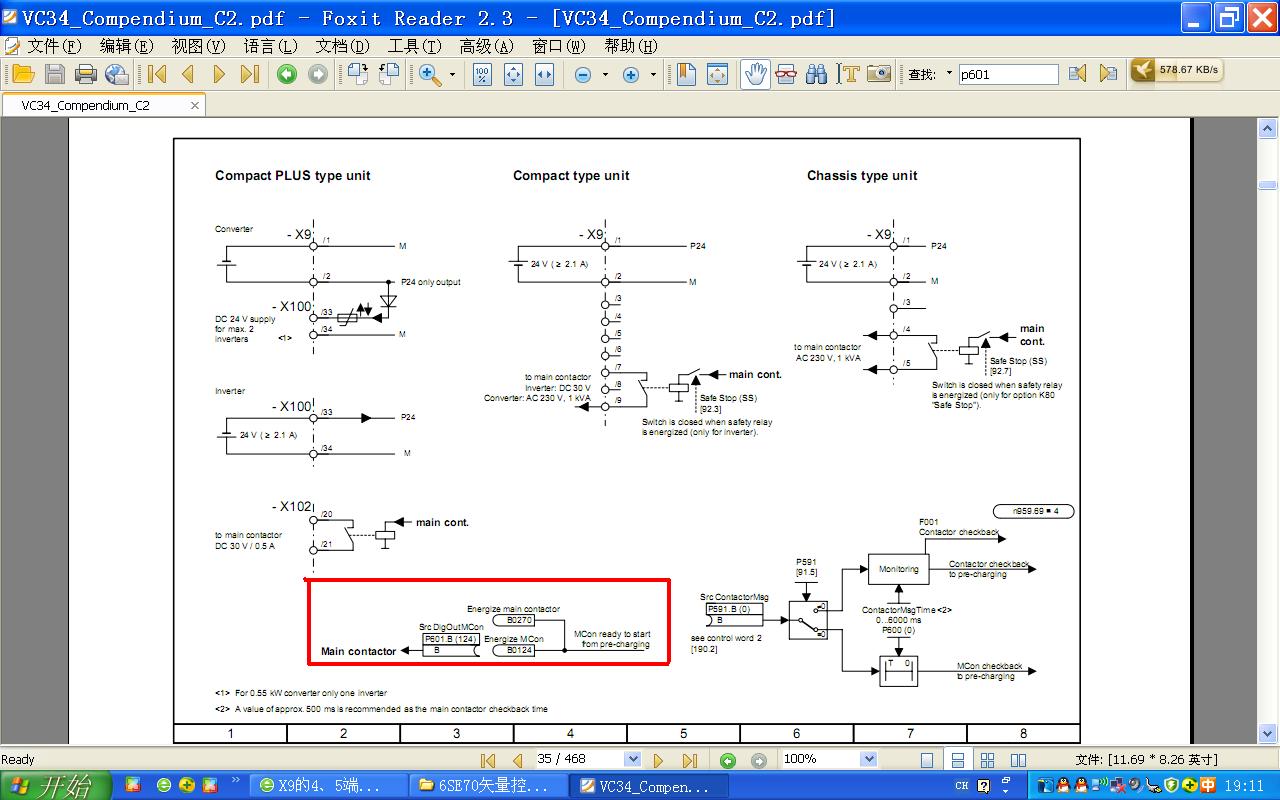This screenshot has height=800, width=1280.
Task: Go to last page toolbar button
Action: (250, 74)
